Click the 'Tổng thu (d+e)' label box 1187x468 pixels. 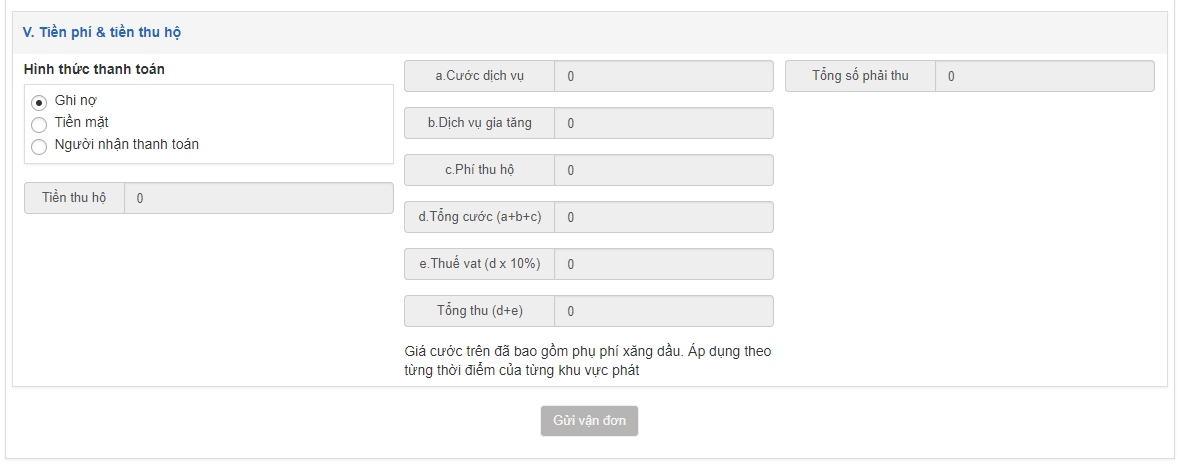coord(479,311)
